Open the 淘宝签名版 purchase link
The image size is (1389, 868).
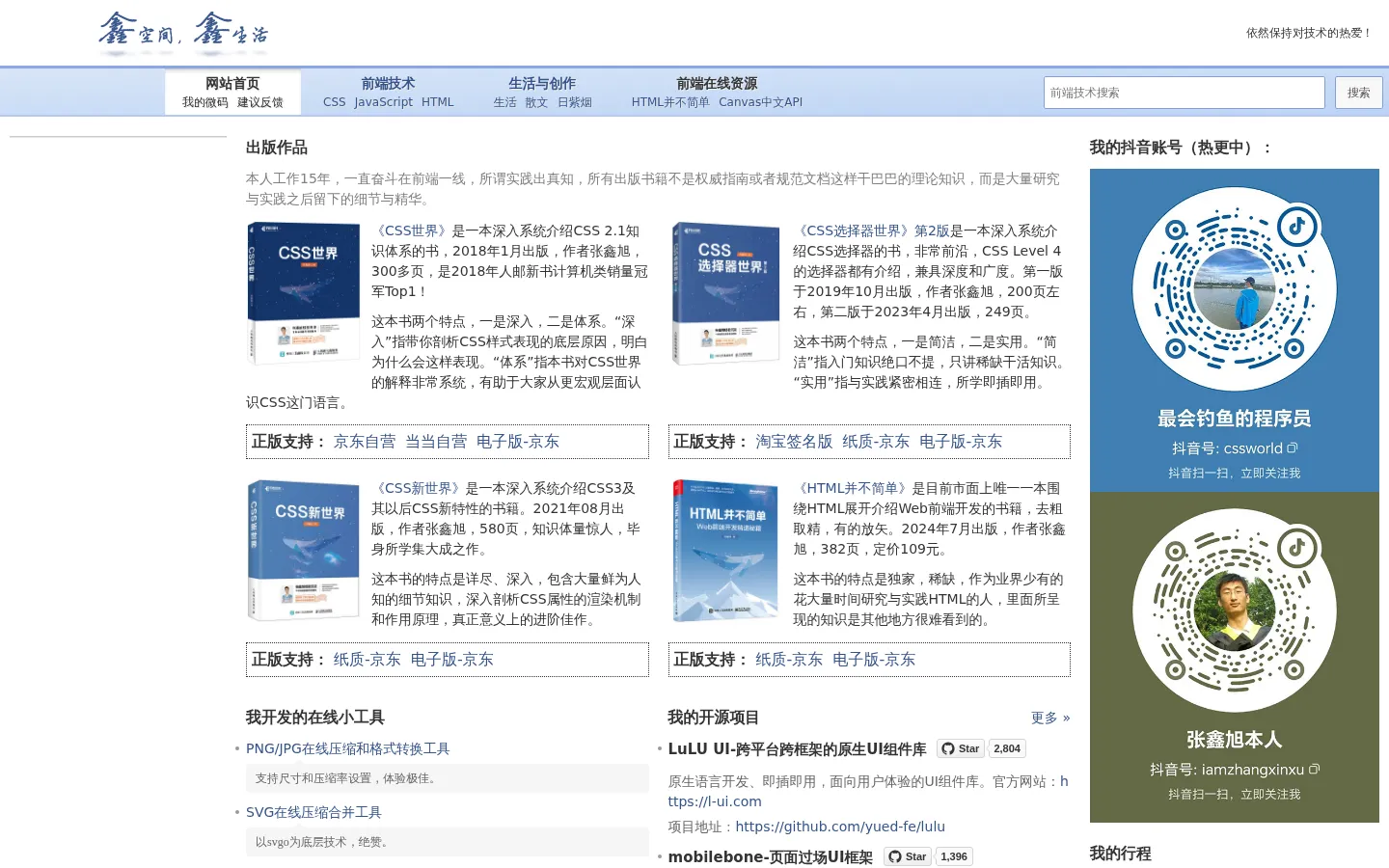pyautogui.click(x=794, y=442)
